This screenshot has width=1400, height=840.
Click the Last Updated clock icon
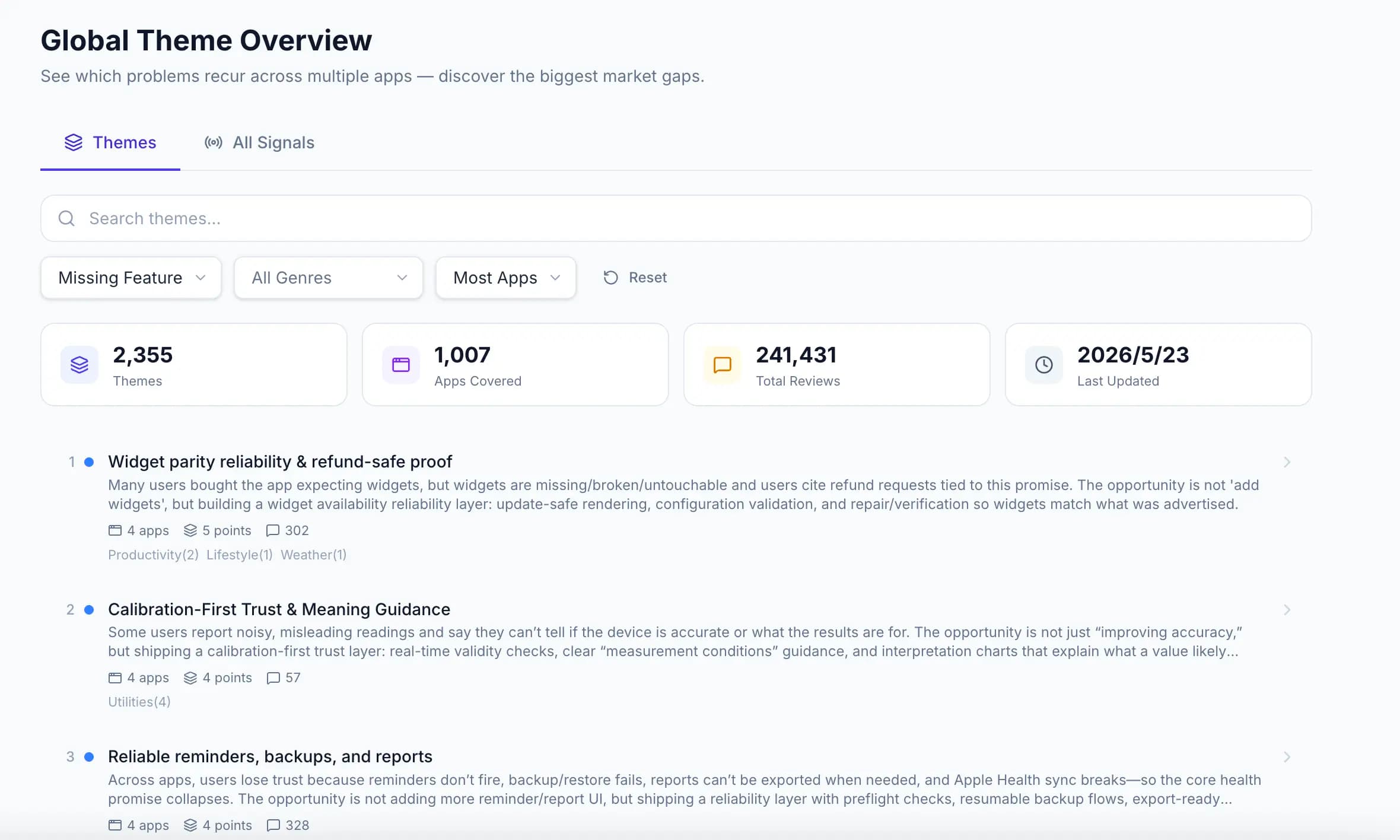pos(1044,364)
